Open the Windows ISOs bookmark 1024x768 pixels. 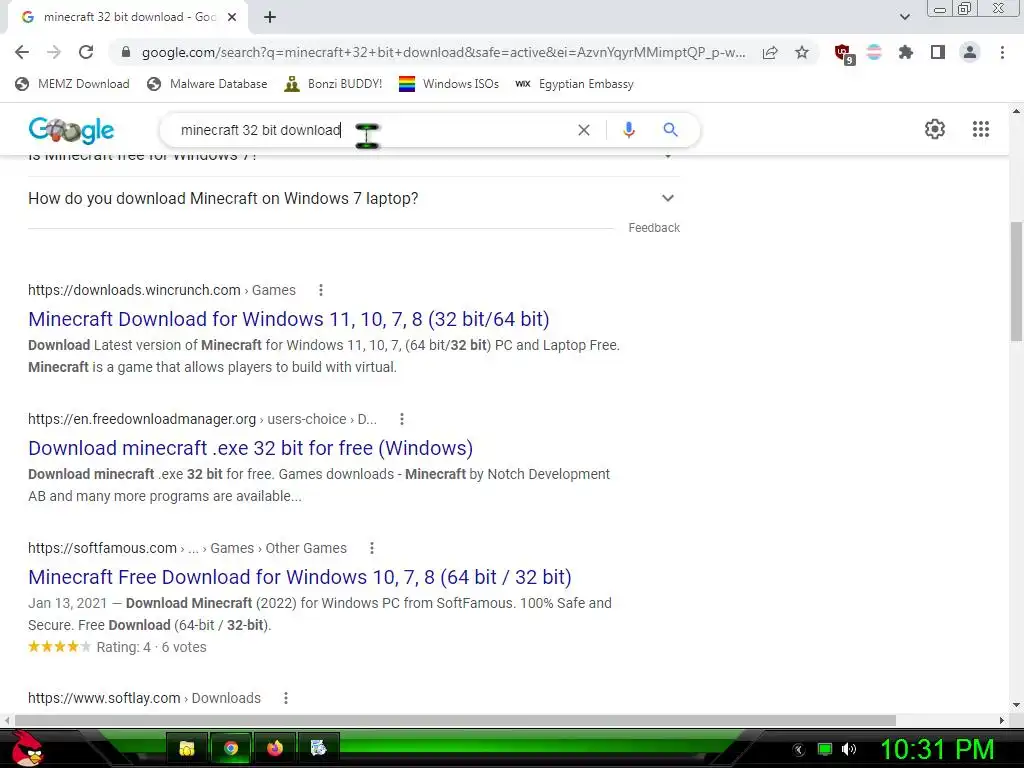click(x=449, y=84)
